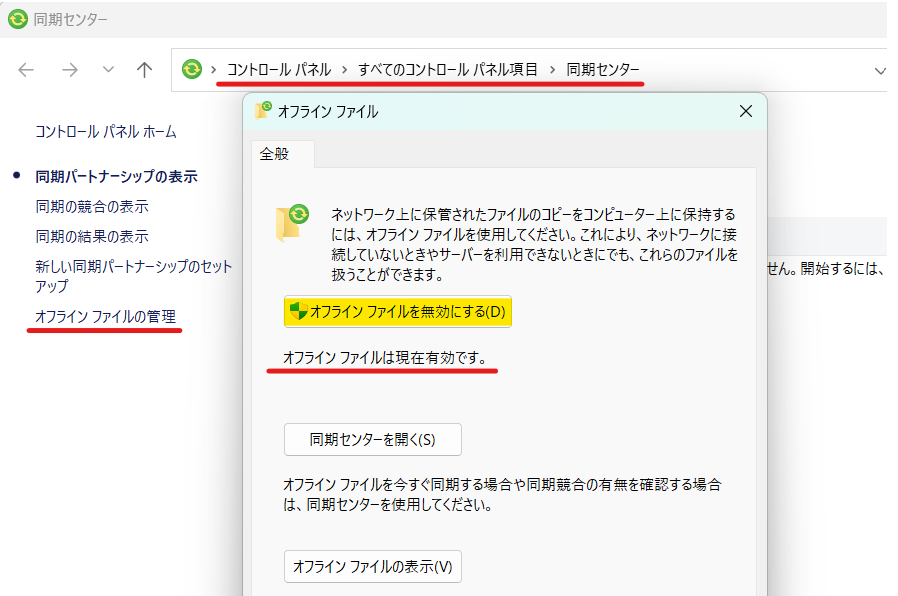
Task: Expand the address bar dropdown on the right
Action: tap(879, 70)
